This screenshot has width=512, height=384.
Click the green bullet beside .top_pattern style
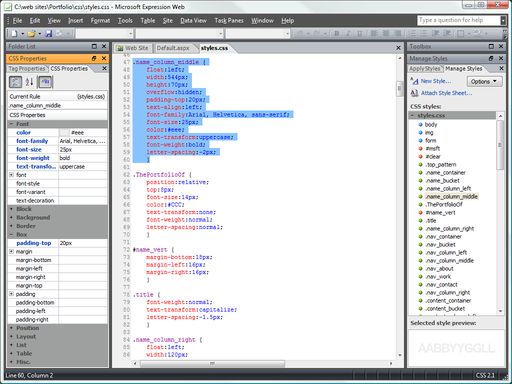coord(420,164)
